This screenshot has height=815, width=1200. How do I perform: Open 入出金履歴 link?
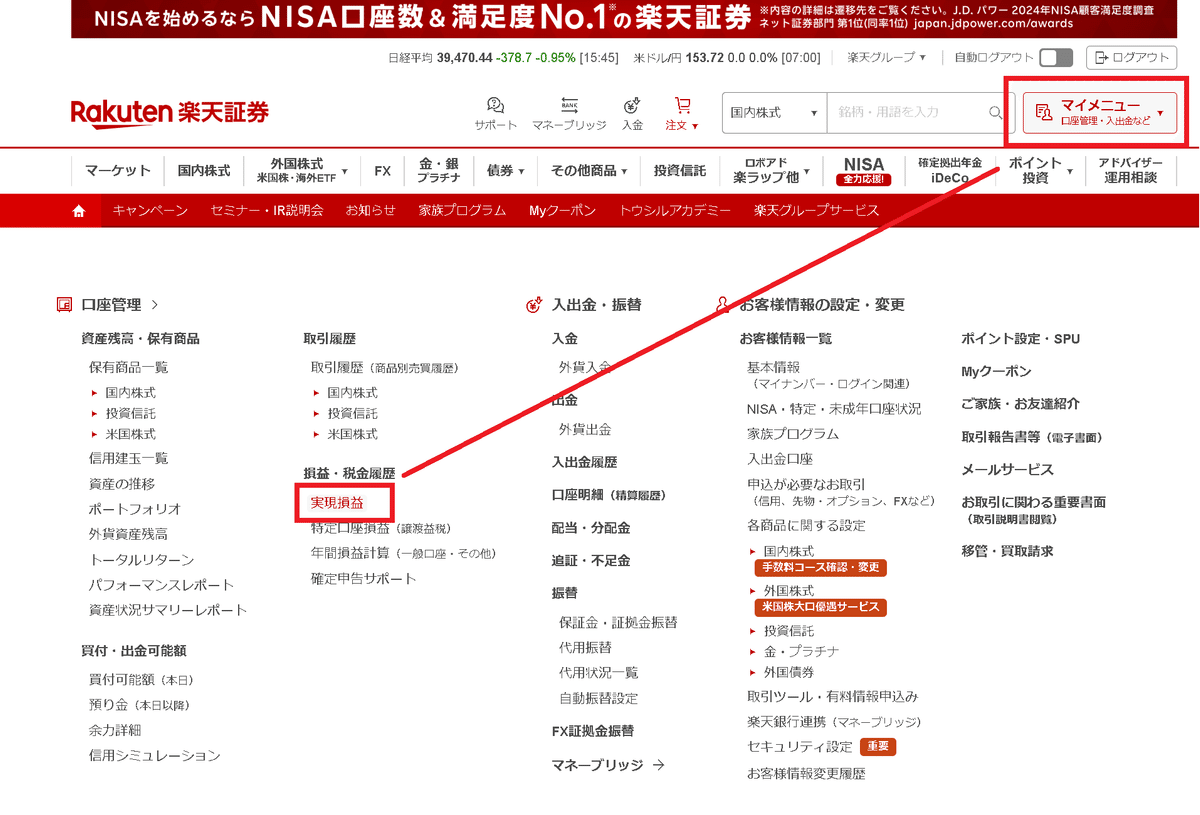(585, 463)
